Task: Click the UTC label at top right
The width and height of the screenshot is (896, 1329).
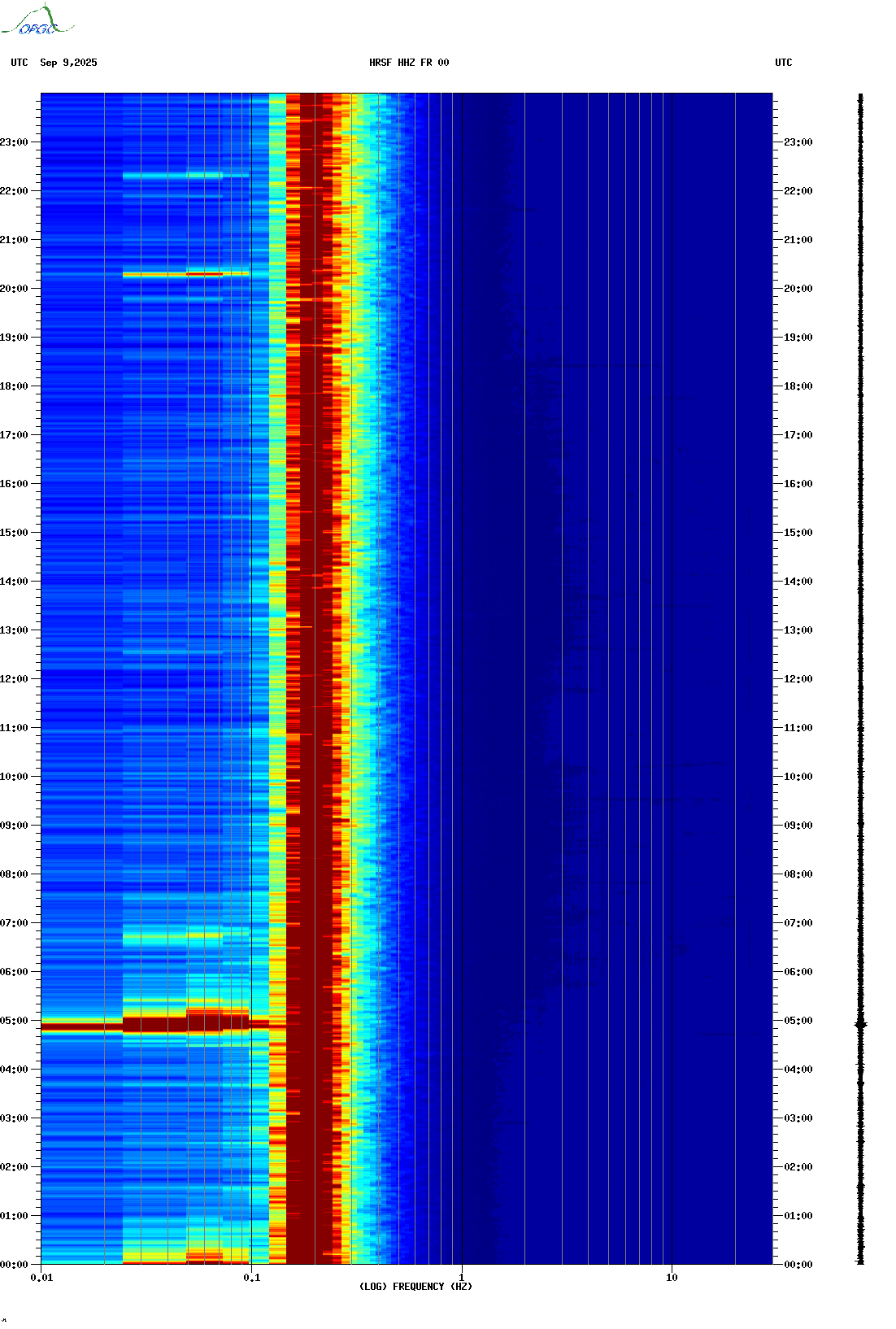Action: coord(783,63)
